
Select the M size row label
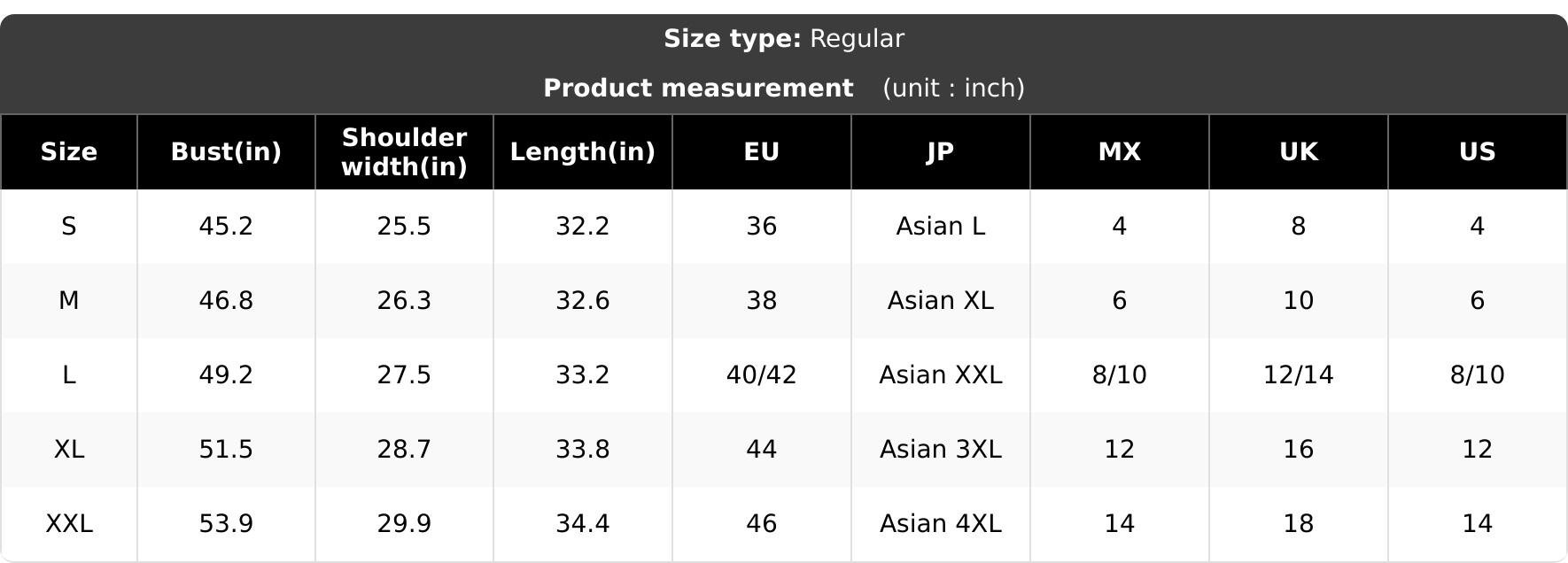pos(69,301)
